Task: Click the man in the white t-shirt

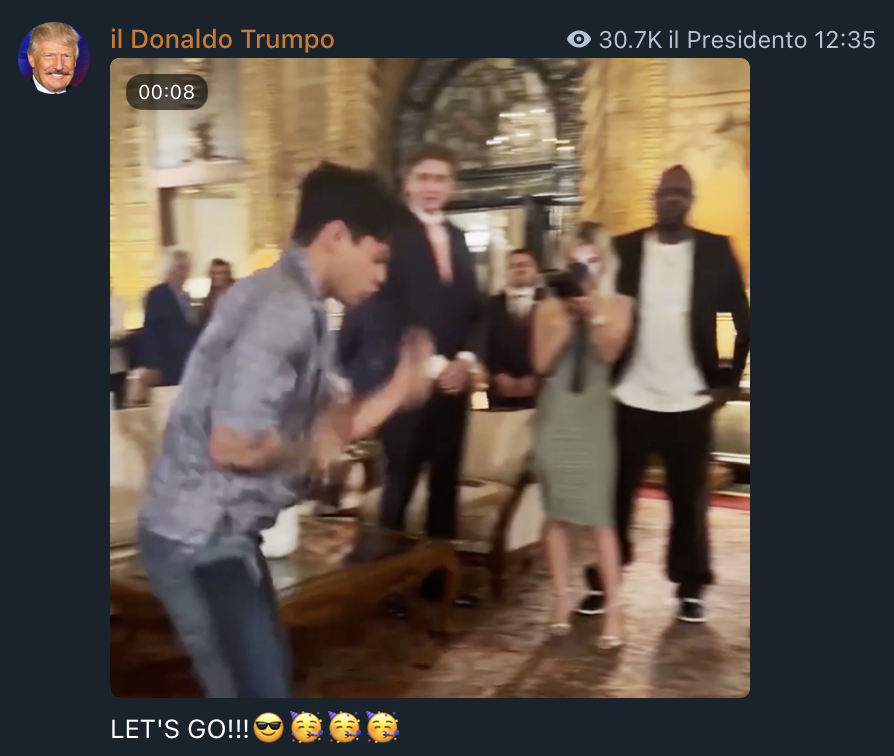Action: [x=676, y=388]
